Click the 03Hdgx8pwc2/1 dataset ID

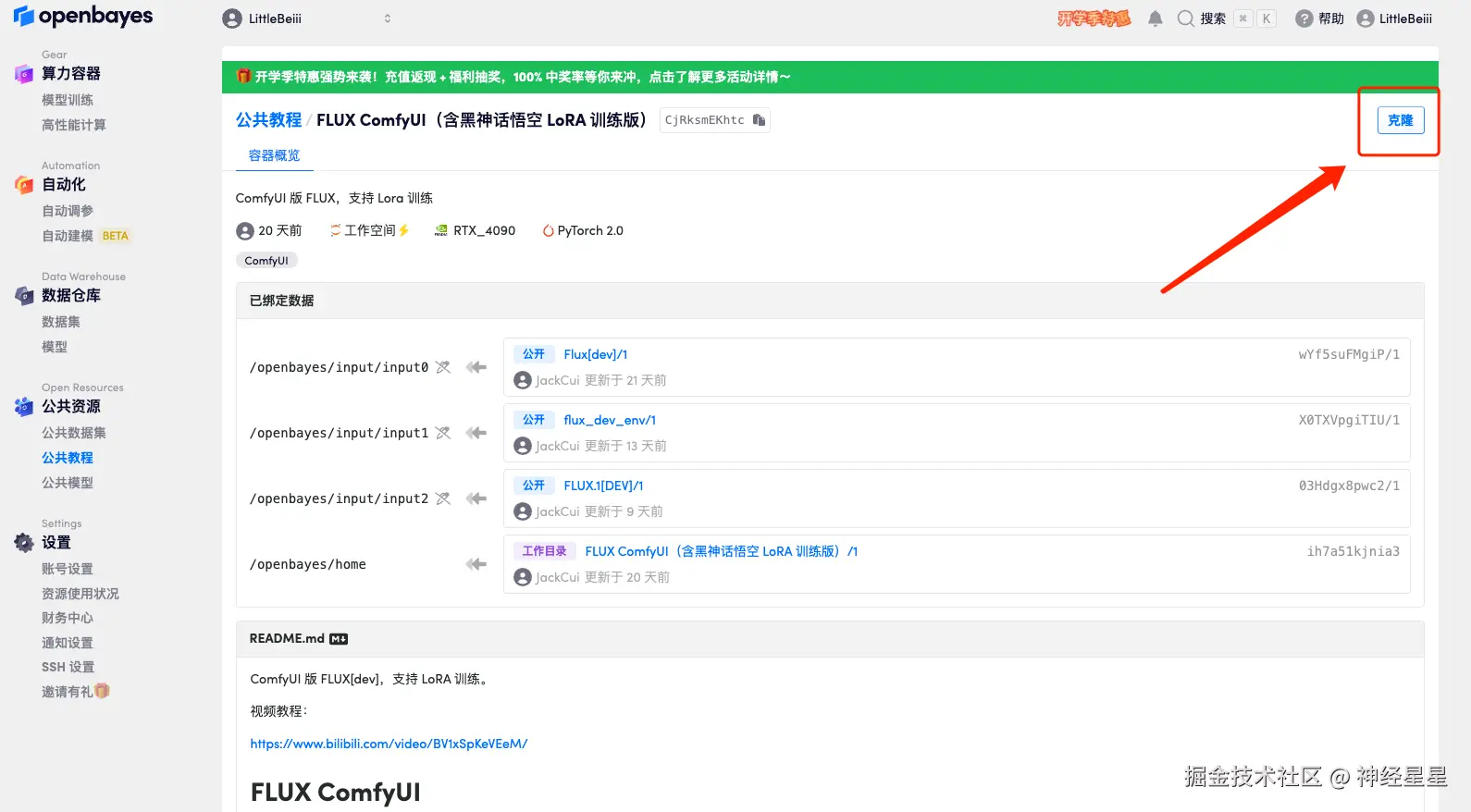click(1349, 486)
